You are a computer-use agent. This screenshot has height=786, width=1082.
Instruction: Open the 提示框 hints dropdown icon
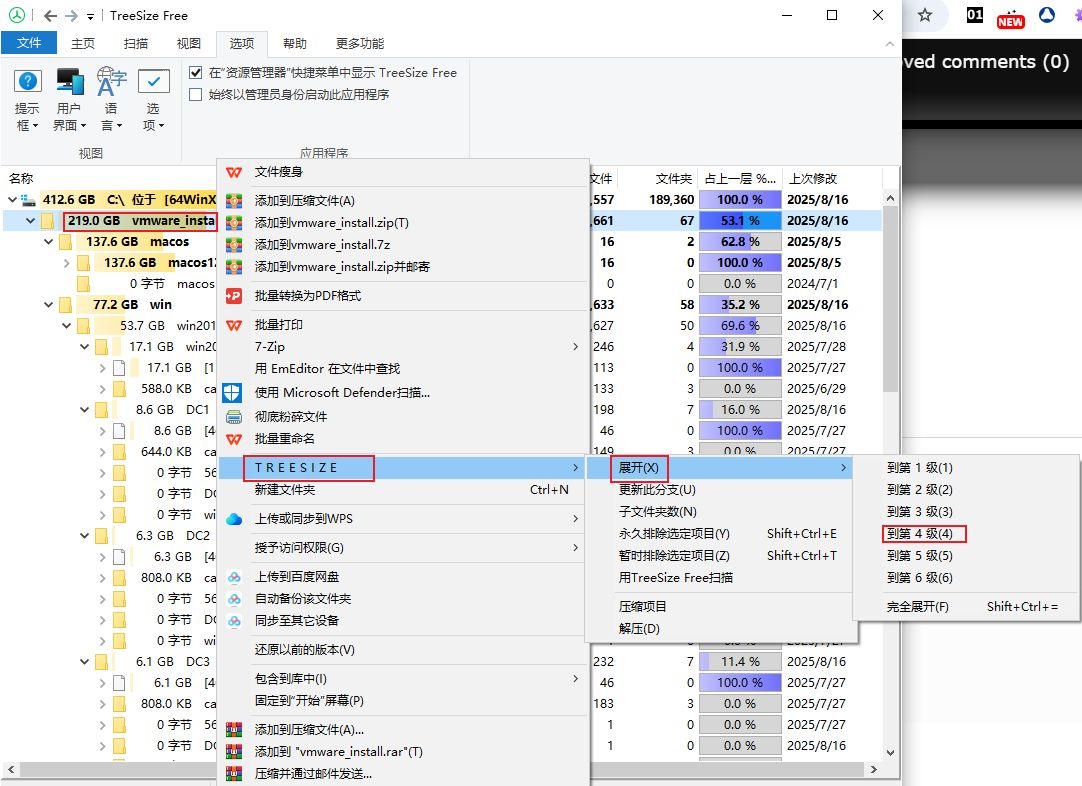tap(28, 81)
